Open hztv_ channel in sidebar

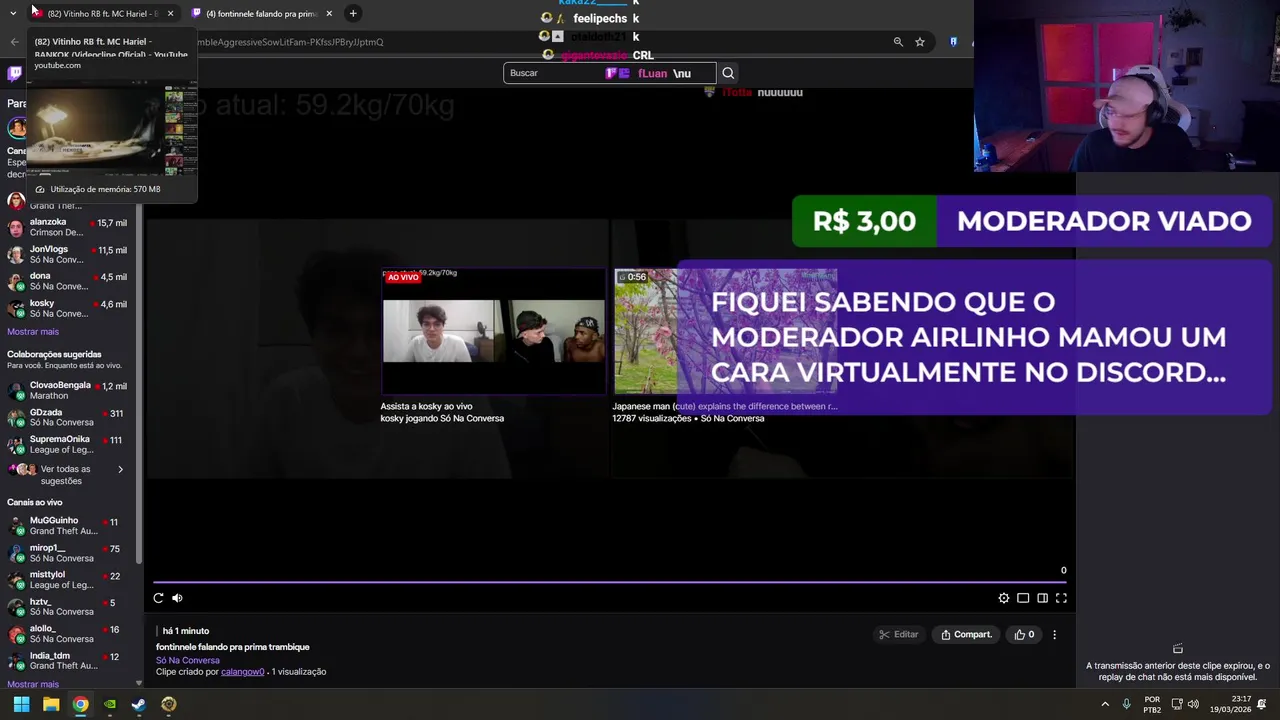click(70, 607)
